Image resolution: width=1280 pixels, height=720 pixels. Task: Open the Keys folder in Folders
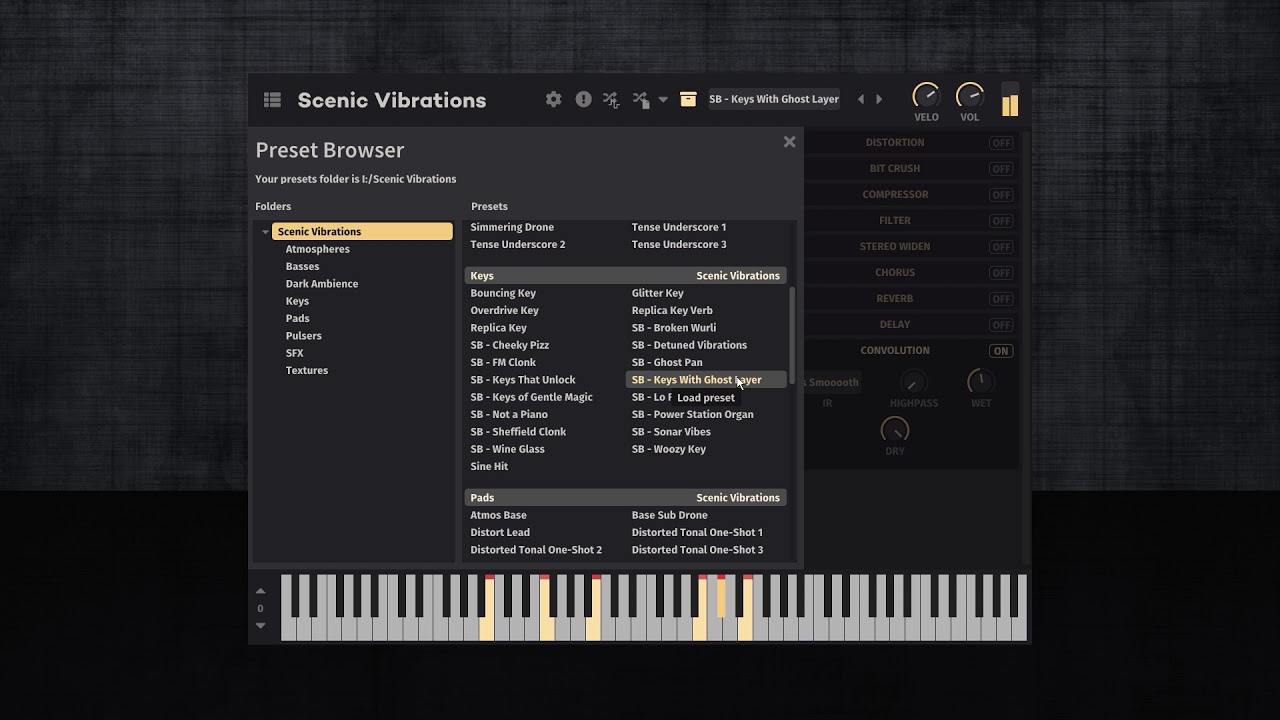coord(297,301)
